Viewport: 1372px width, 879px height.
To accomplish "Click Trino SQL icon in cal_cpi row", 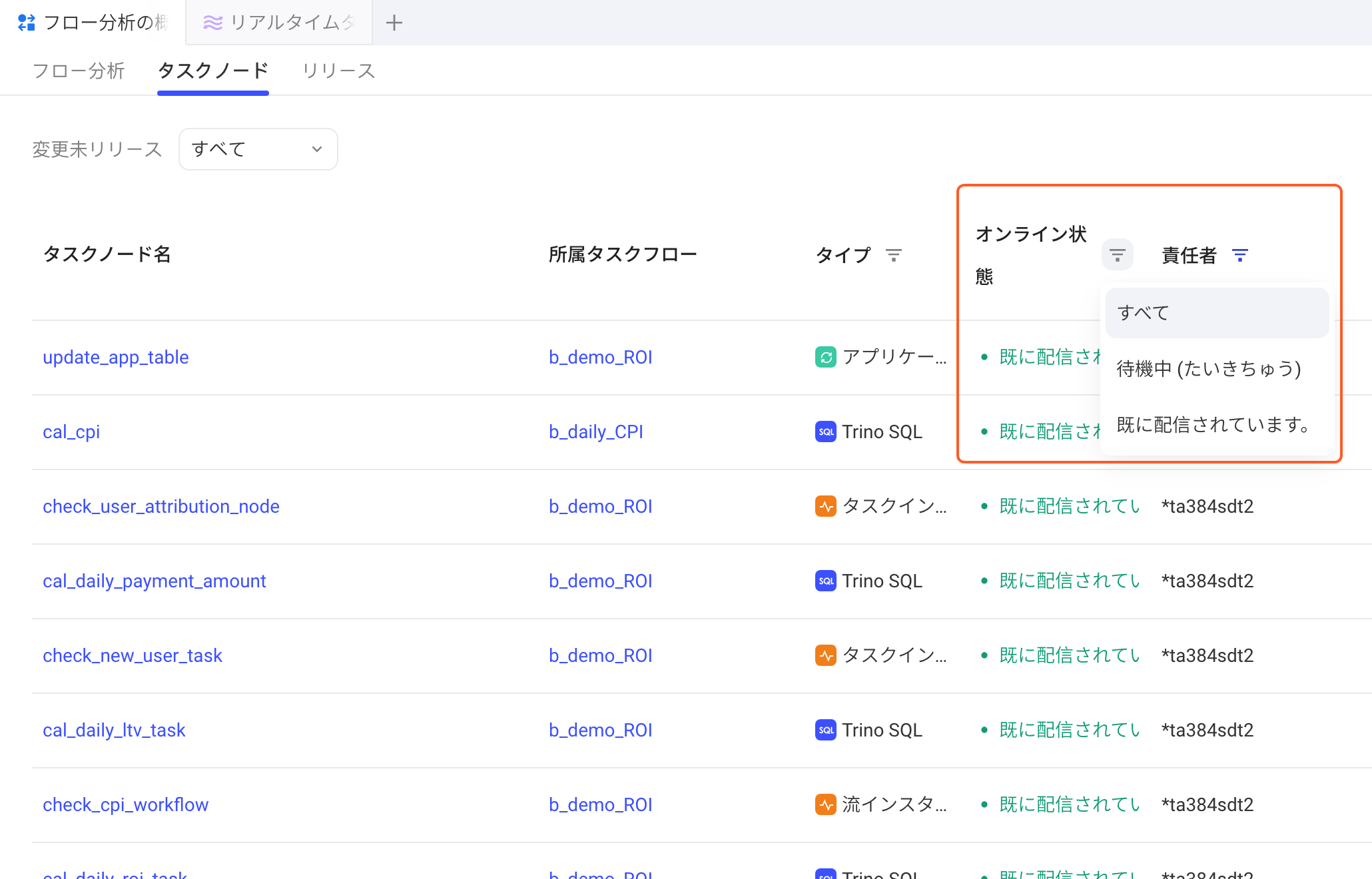I will 826,432.
